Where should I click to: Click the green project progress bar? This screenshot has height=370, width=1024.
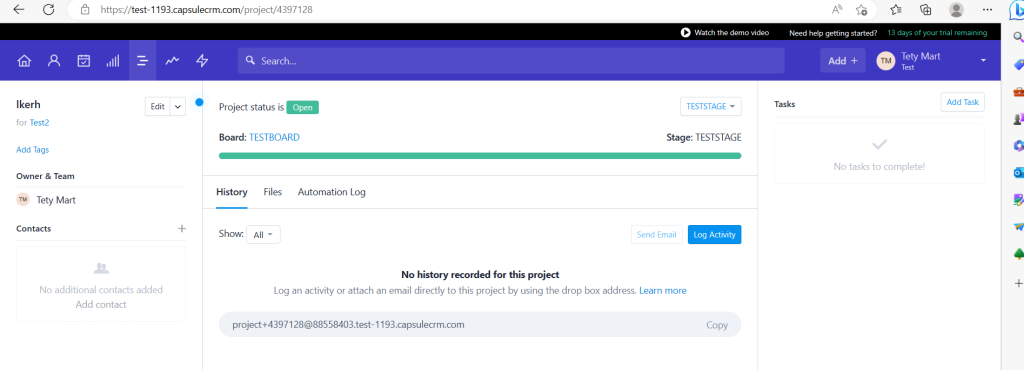480,156
